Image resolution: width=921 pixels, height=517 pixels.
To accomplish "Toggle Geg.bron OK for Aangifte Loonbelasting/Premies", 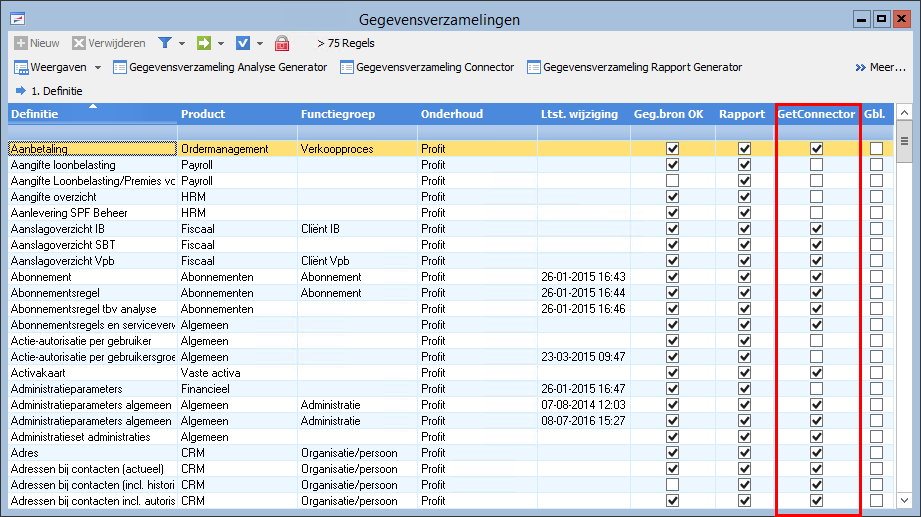I will [x=673, y=180].
